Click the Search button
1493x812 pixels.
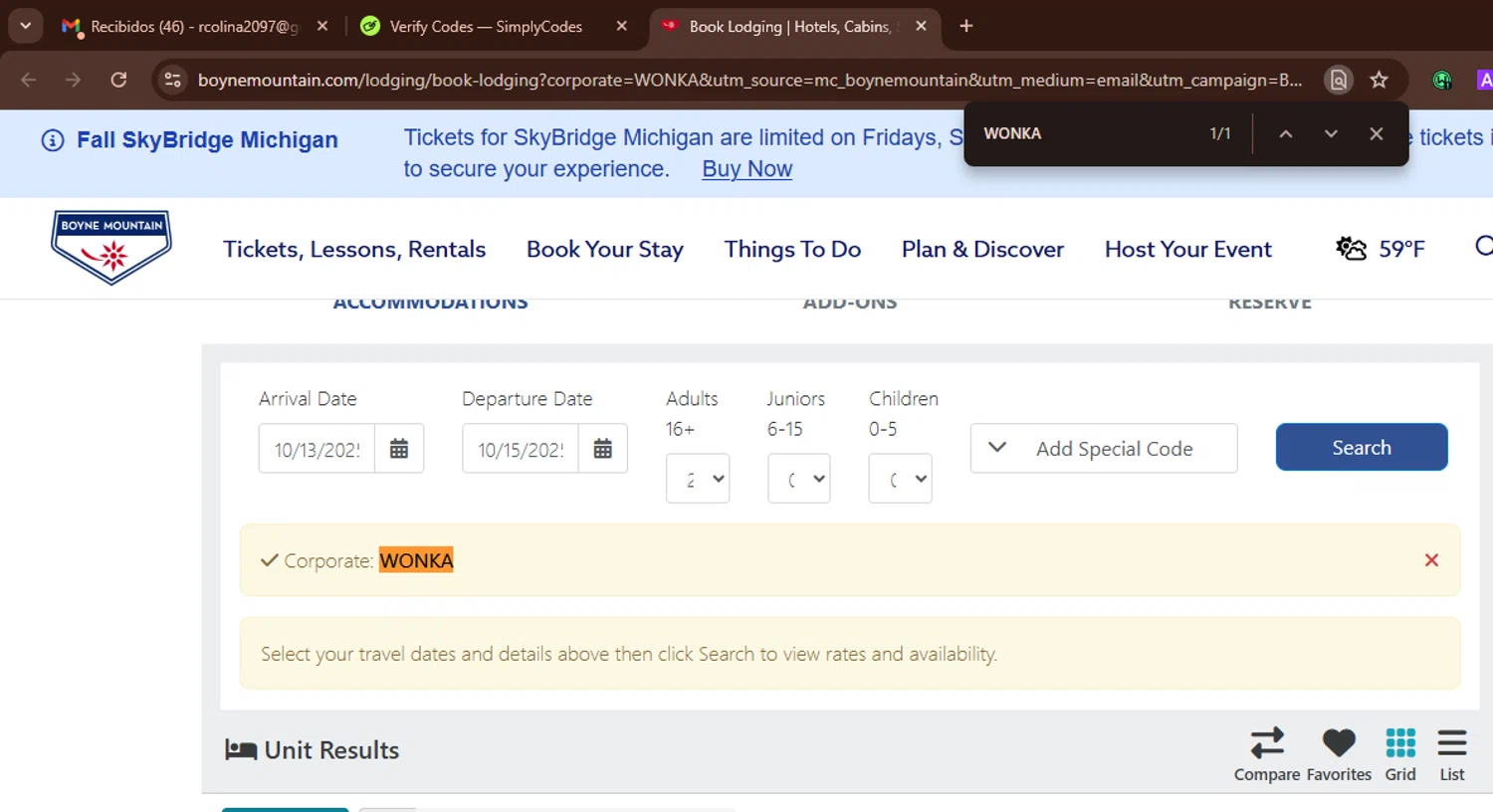(x=1362, y=447)
